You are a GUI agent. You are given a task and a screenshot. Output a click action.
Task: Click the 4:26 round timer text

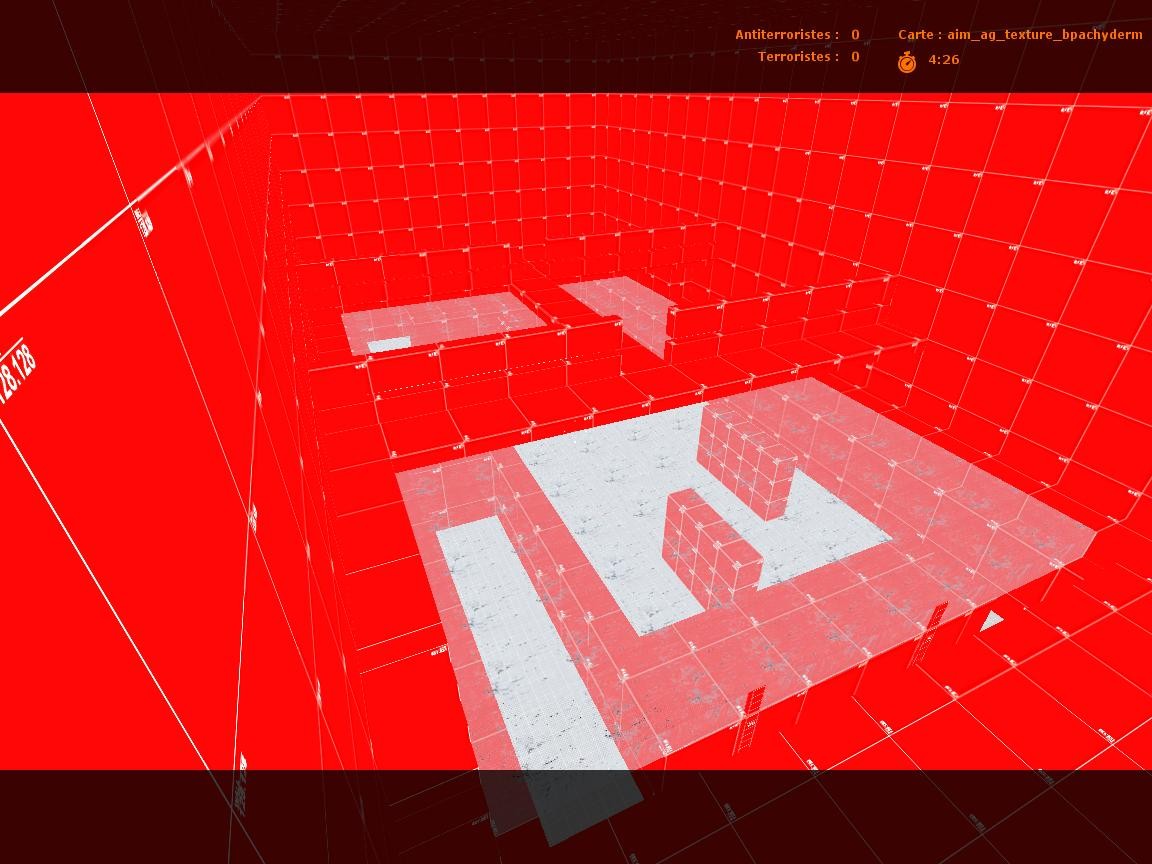944,60
